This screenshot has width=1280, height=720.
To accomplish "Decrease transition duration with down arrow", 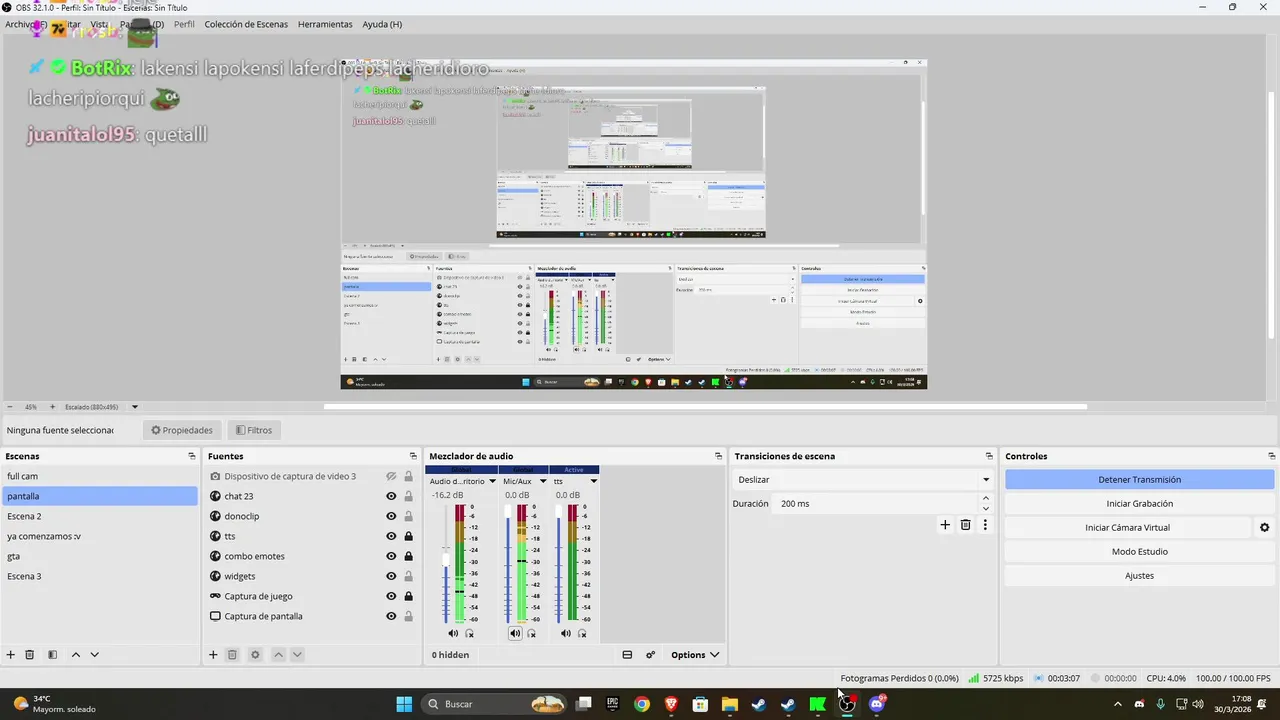I will point(986,509).
